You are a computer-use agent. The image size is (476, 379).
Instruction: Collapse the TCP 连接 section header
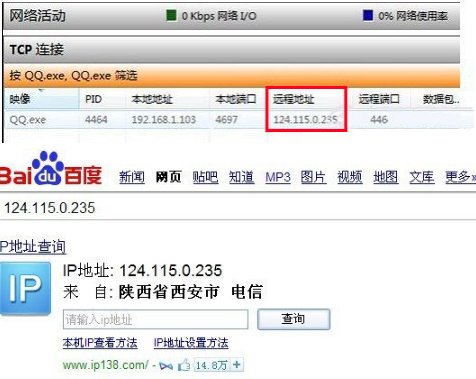[232, 50]
